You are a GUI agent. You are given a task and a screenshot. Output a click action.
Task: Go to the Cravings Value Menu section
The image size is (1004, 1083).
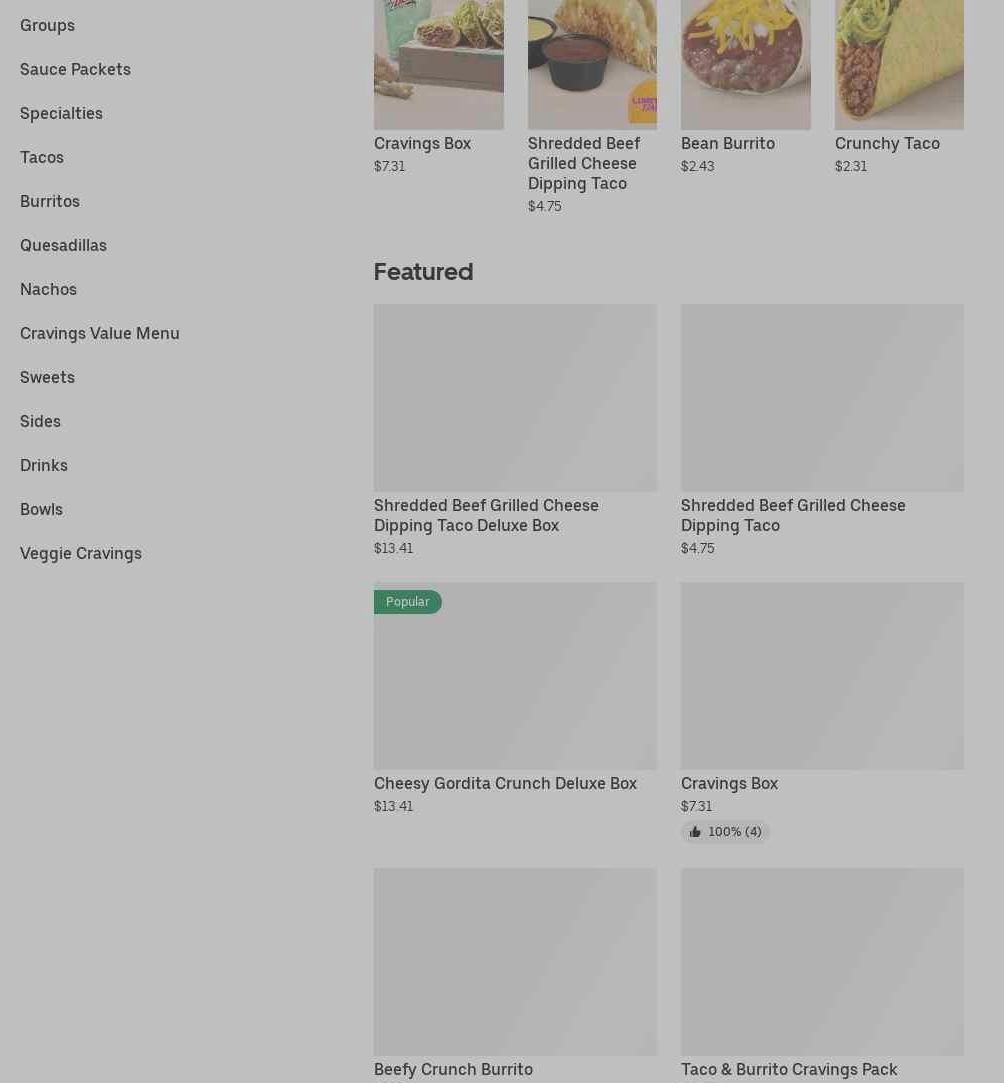pyautogui.click(x=99, y=334)
